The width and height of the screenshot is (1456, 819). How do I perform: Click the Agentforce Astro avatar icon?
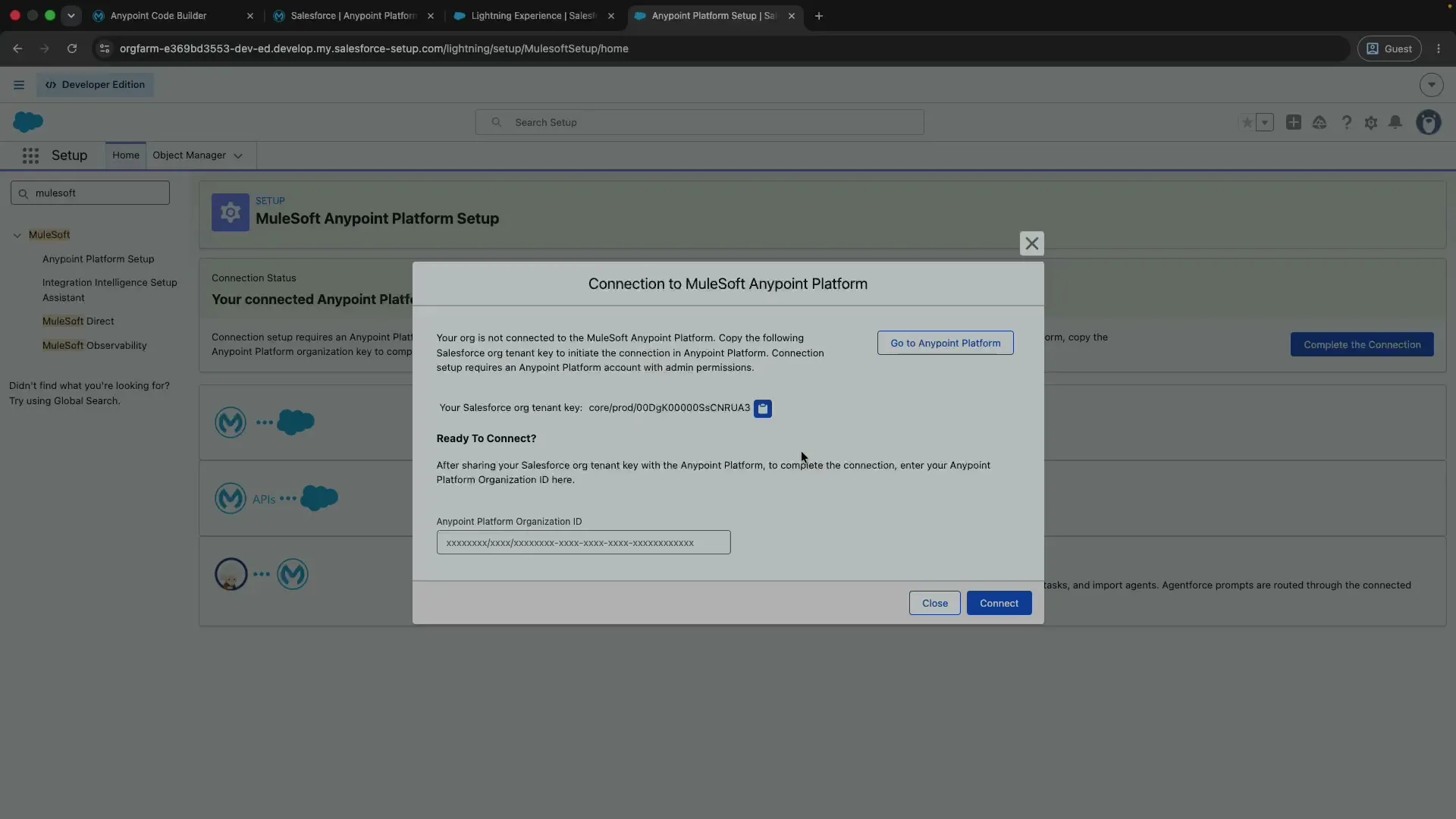click(x=231, y=574)
